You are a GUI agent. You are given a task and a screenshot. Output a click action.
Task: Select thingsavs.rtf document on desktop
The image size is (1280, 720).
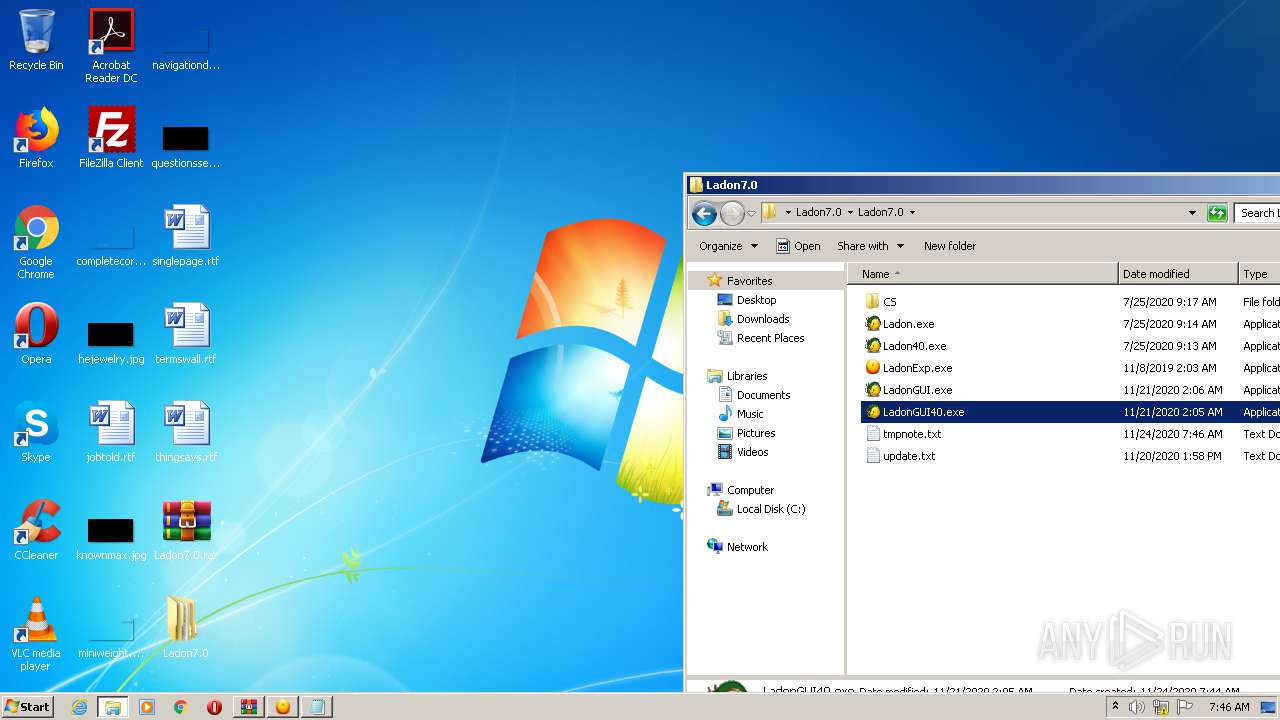click(186, 432)
